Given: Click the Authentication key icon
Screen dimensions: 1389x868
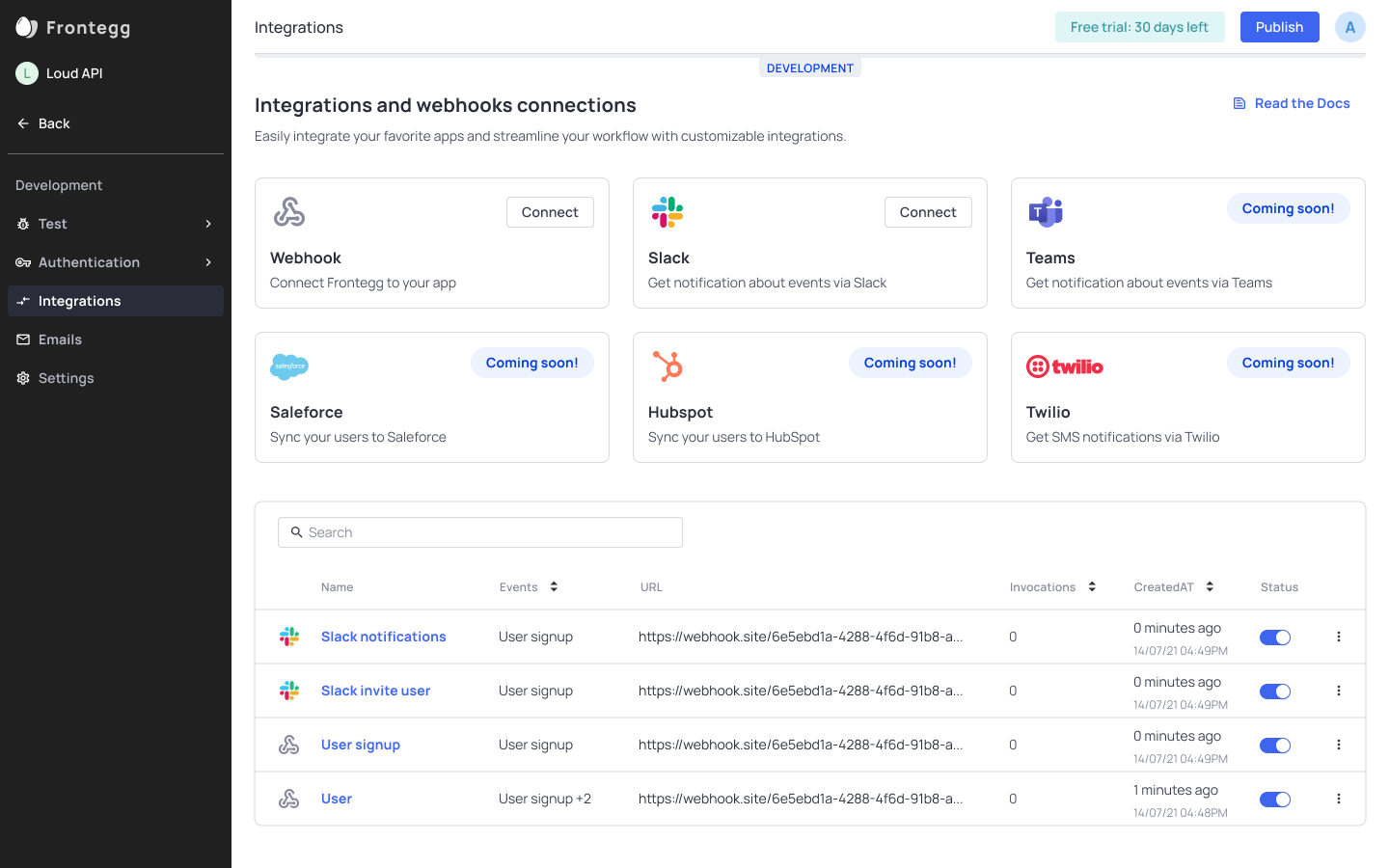Looking at the screenshot, I should click(23, 262).
